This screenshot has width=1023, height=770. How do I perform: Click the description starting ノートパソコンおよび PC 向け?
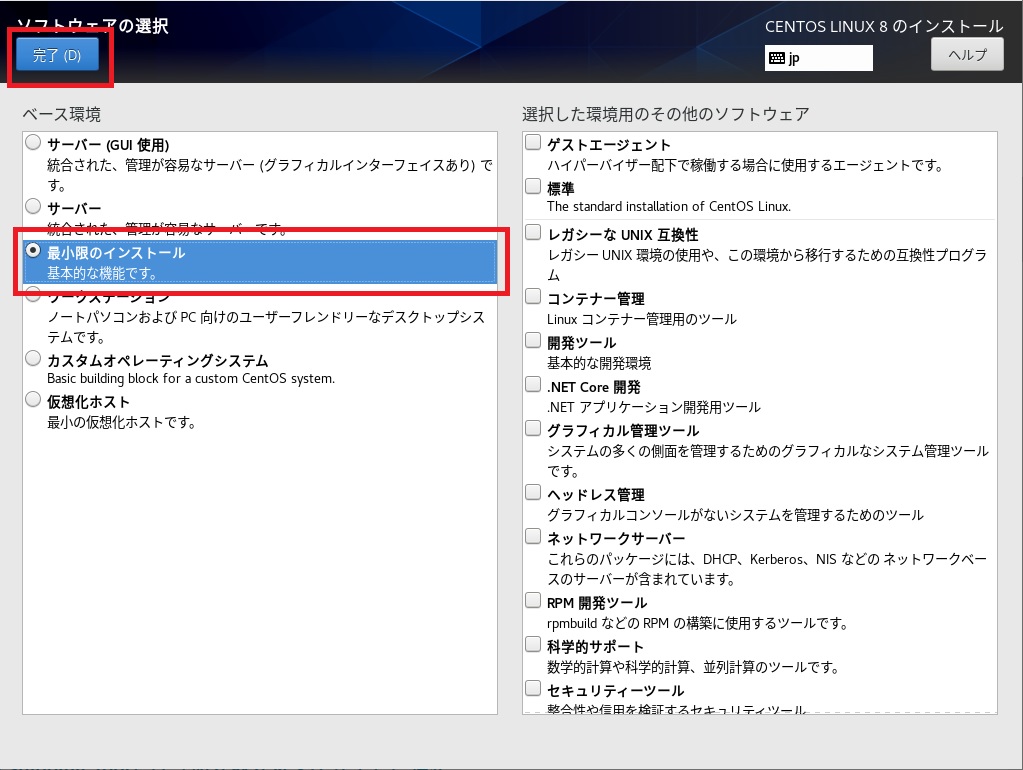(266, 327)
